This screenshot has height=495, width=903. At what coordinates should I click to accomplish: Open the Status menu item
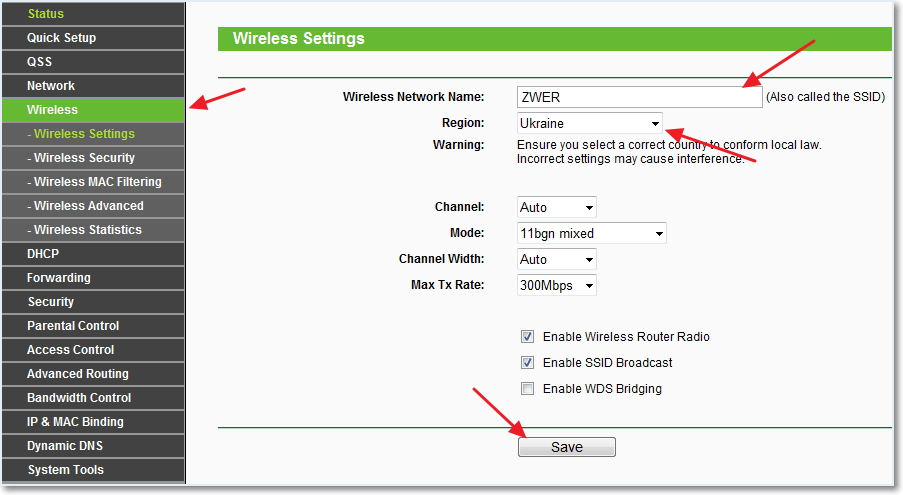tap(93, 14)
